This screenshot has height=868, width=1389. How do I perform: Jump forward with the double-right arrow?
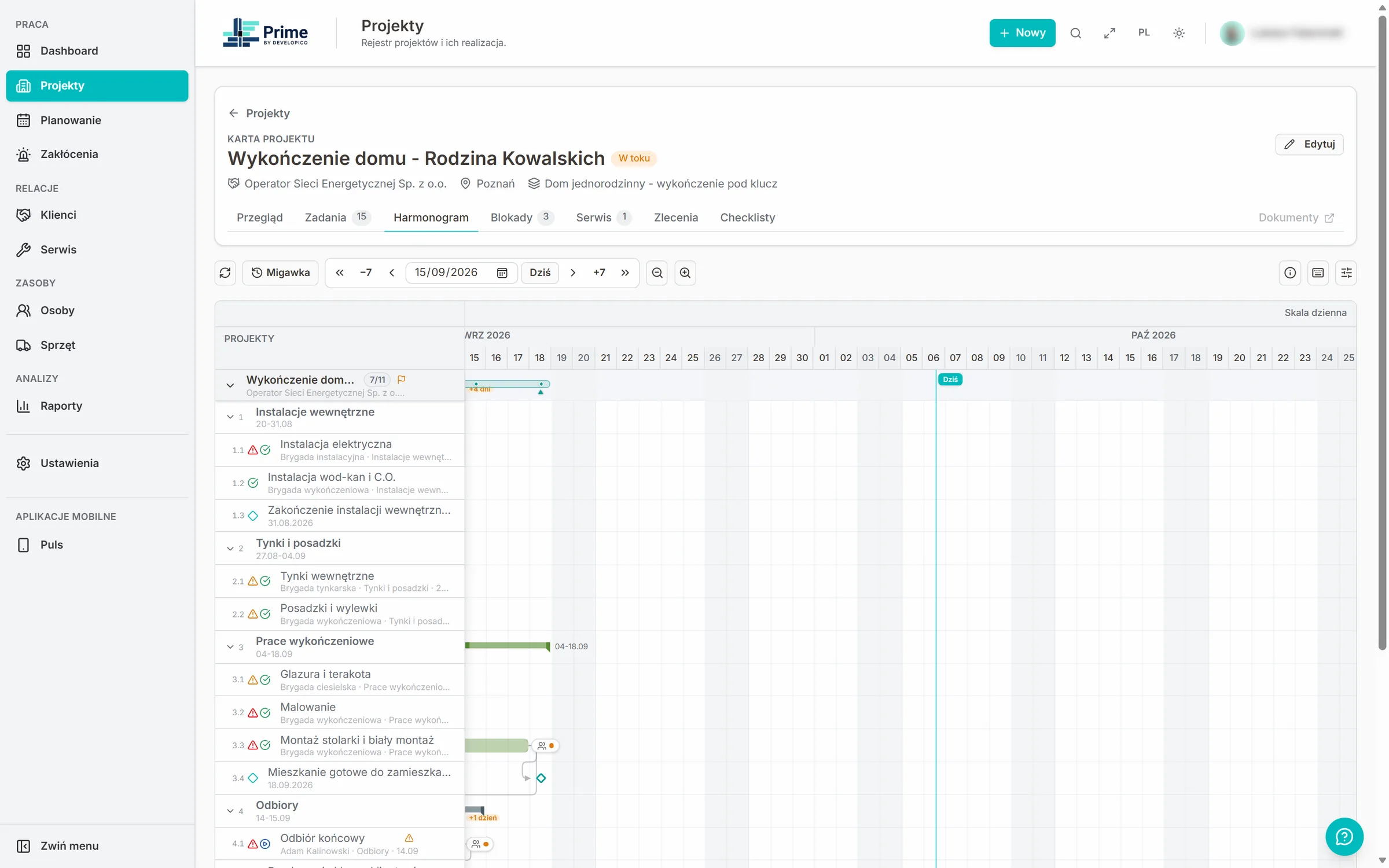[x=625, y=273]
